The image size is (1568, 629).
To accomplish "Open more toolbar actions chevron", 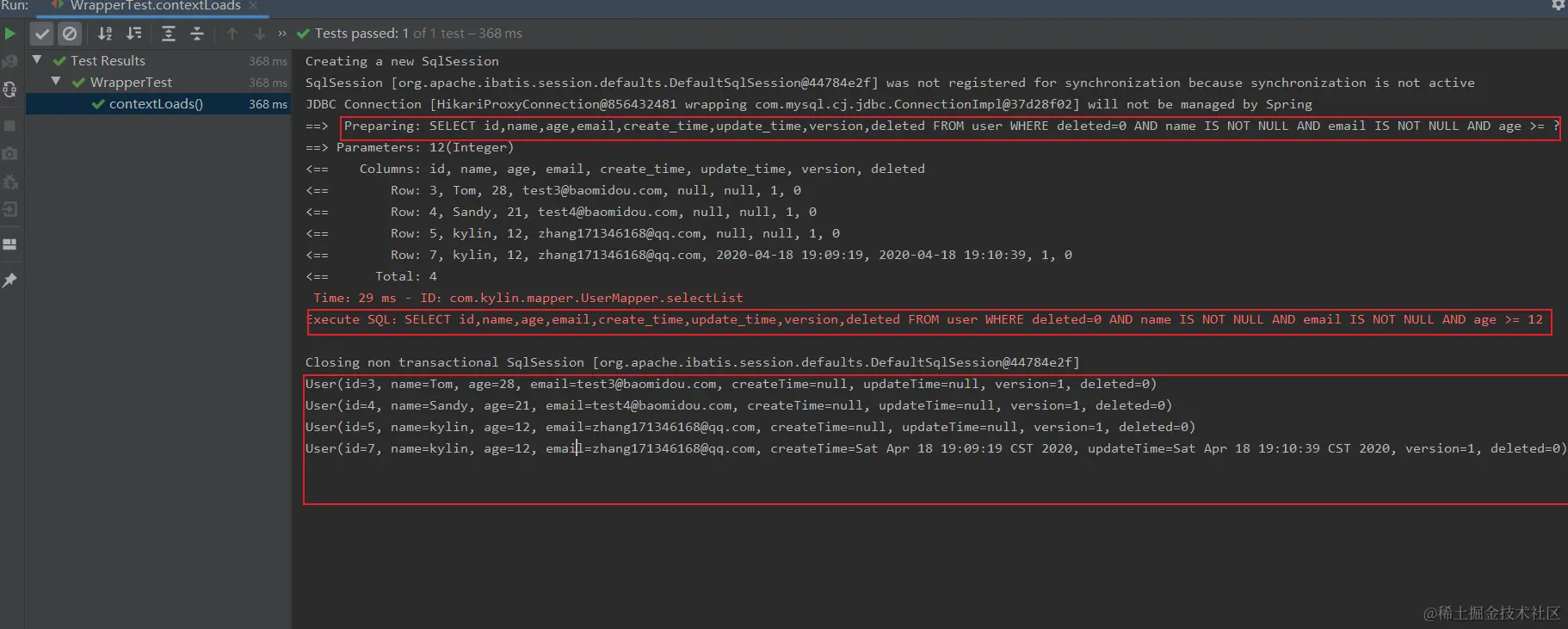I will point(281,34).
